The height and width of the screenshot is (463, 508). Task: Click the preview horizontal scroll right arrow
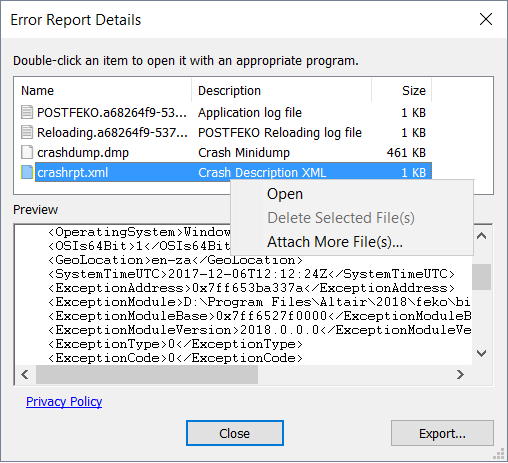460,374
